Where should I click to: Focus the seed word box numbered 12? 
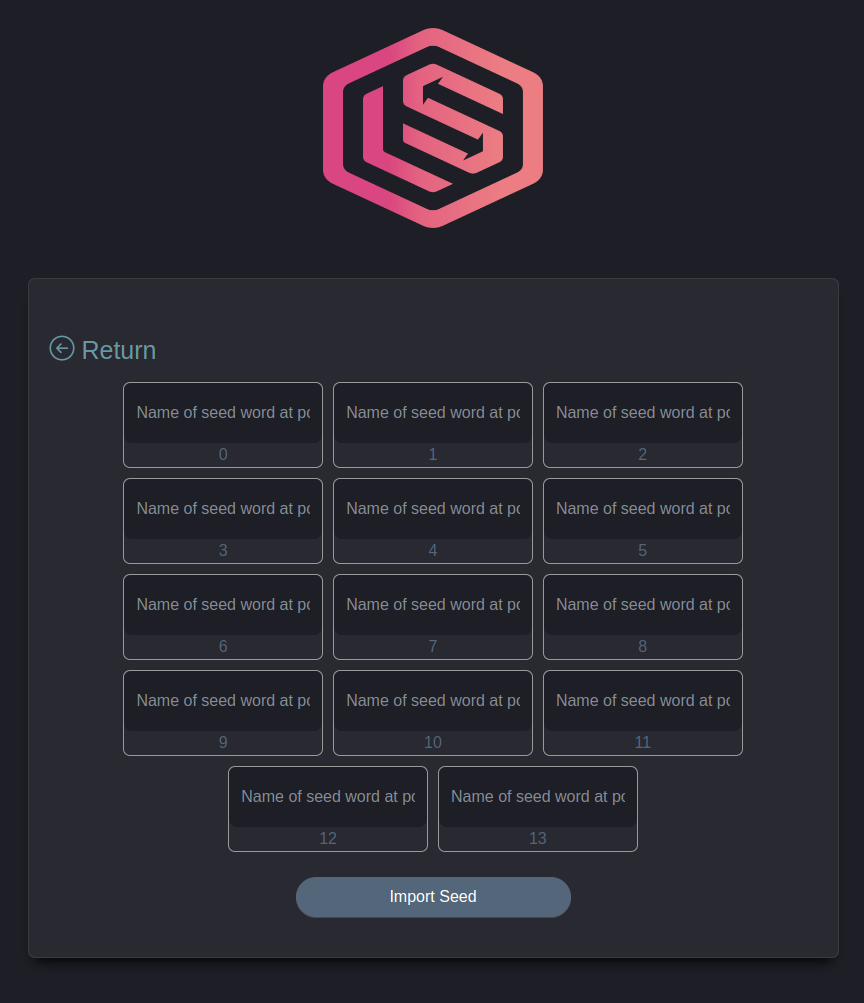[328, 797]
